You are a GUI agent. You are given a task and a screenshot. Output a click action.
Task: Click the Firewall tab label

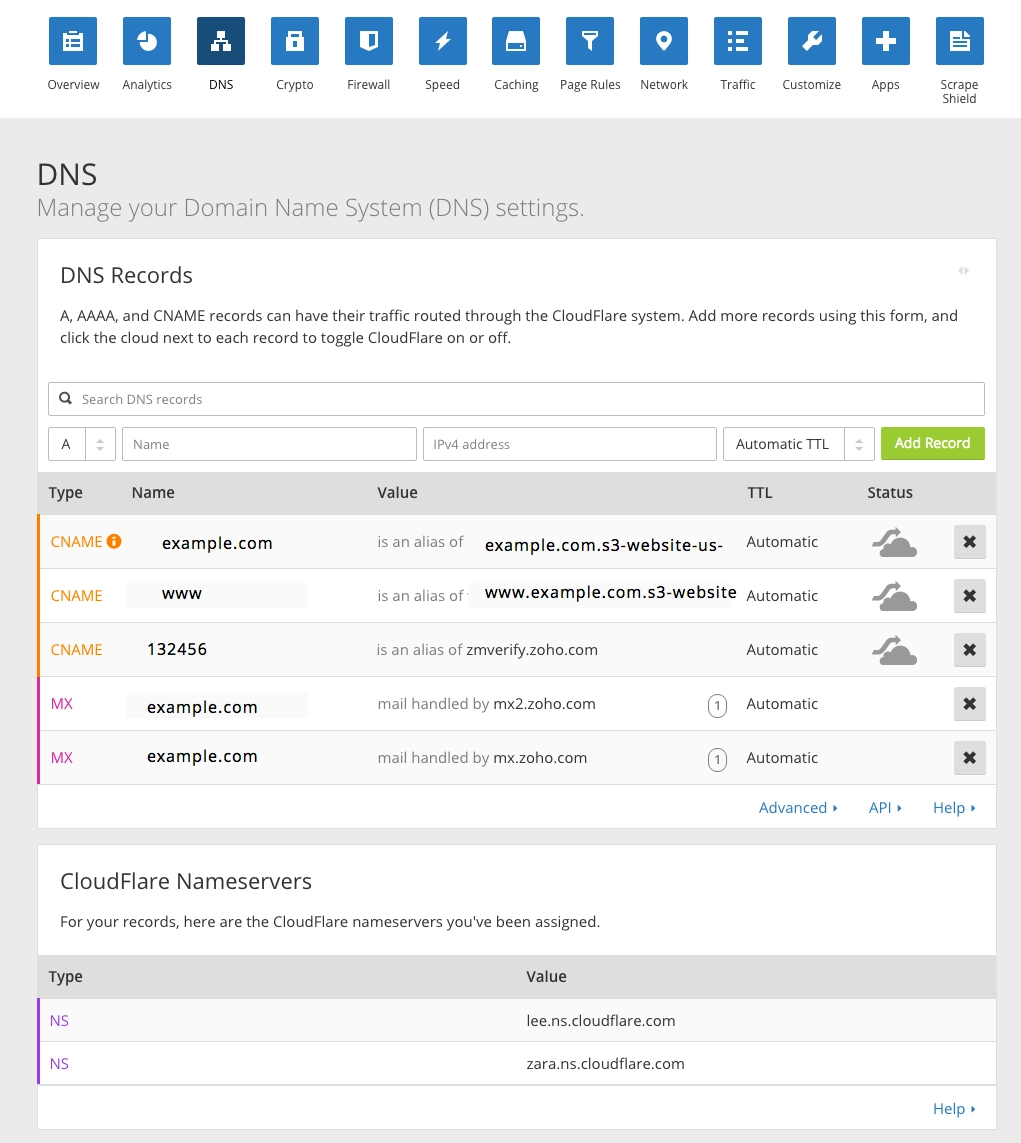(368, 85)
